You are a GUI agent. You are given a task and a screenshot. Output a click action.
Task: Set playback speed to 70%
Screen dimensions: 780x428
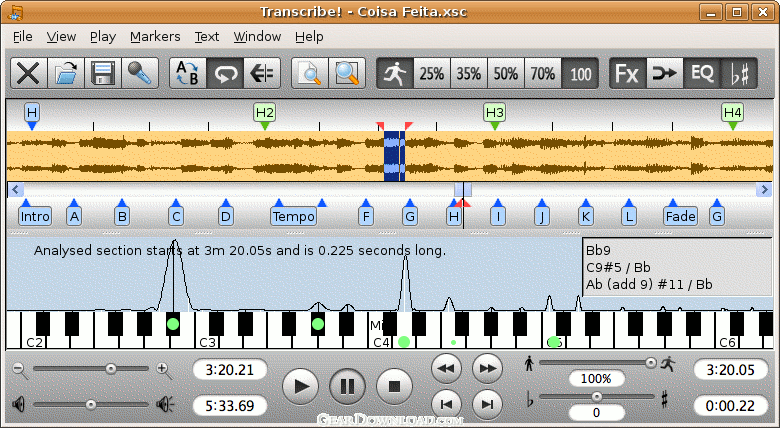coord(543,74)
